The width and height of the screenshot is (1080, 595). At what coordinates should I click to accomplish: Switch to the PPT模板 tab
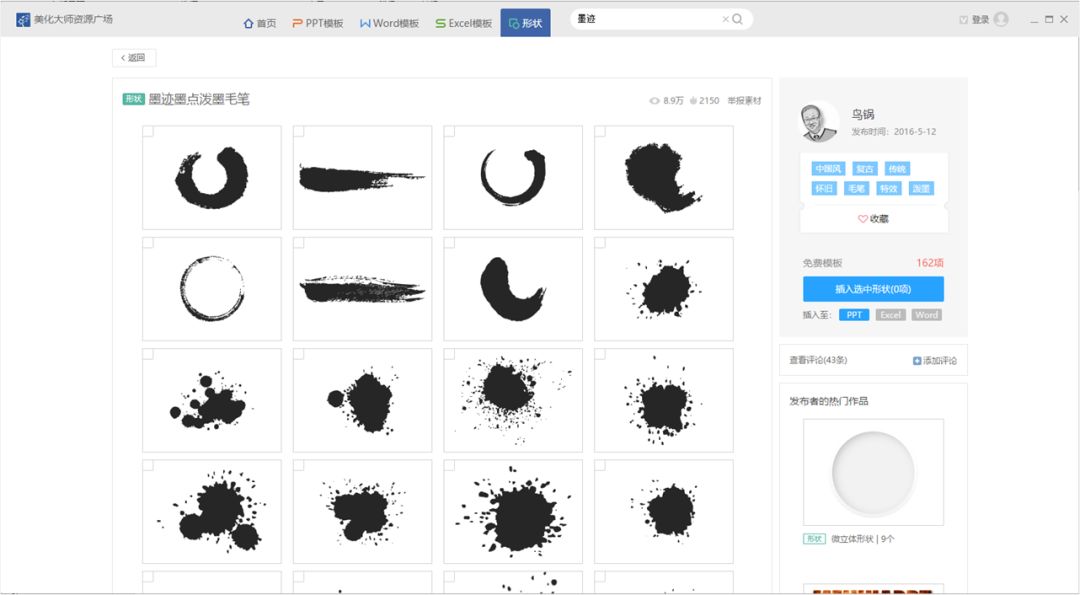318,23
